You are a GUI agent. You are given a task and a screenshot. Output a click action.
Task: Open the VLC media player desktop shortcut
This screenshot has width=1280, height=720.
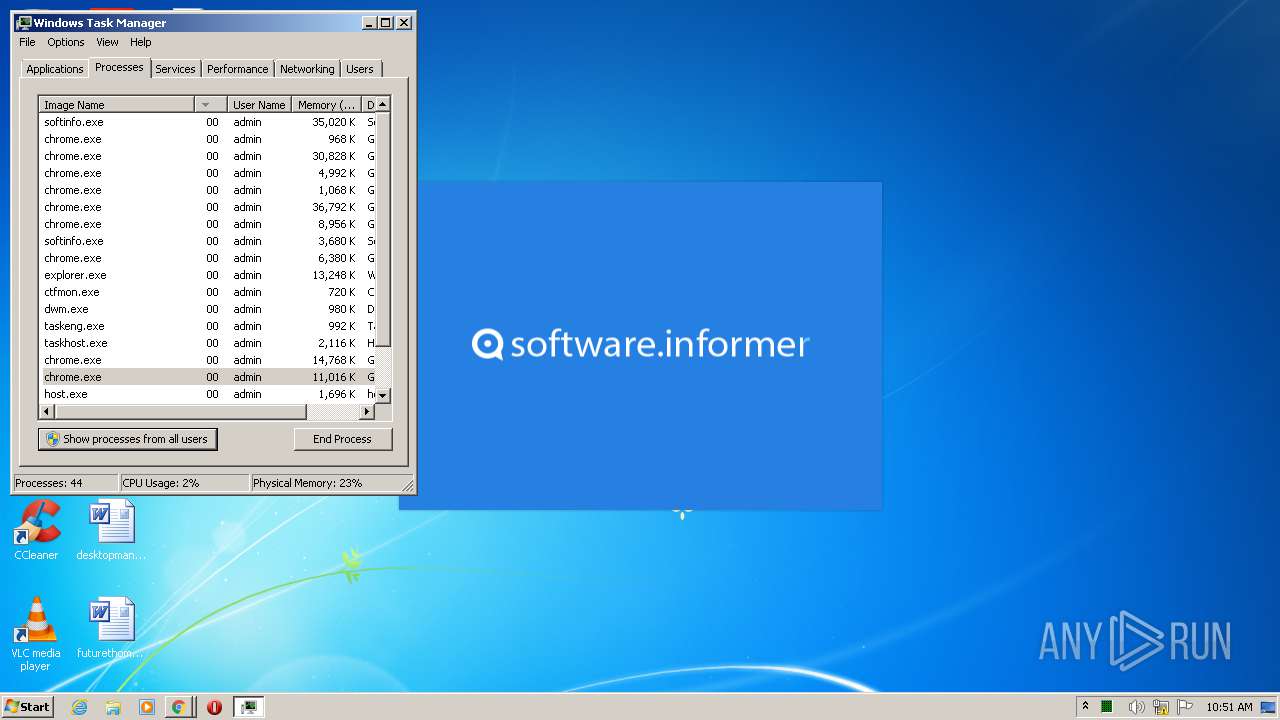click(36, 634)
